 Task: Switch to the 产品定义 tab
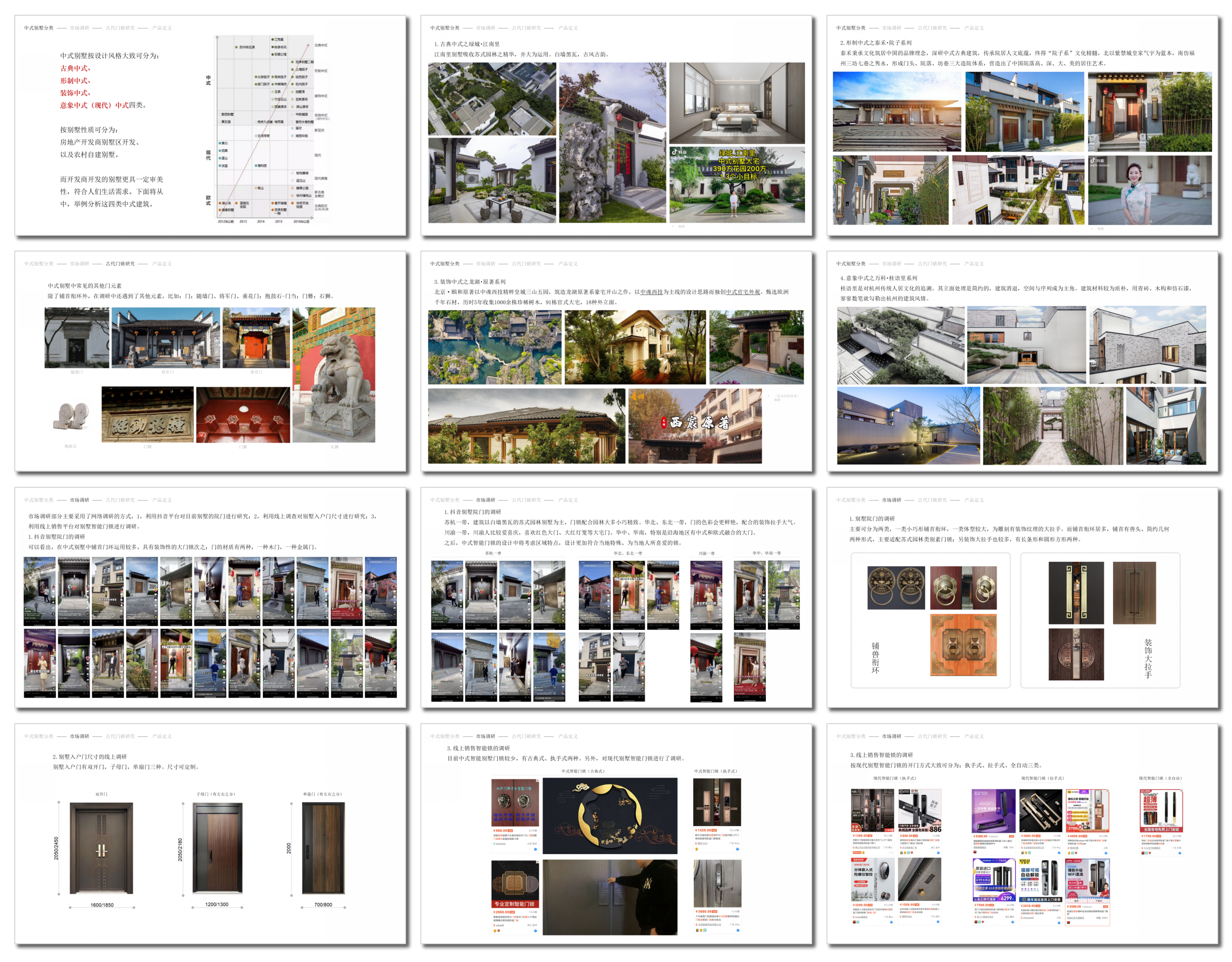163,26
